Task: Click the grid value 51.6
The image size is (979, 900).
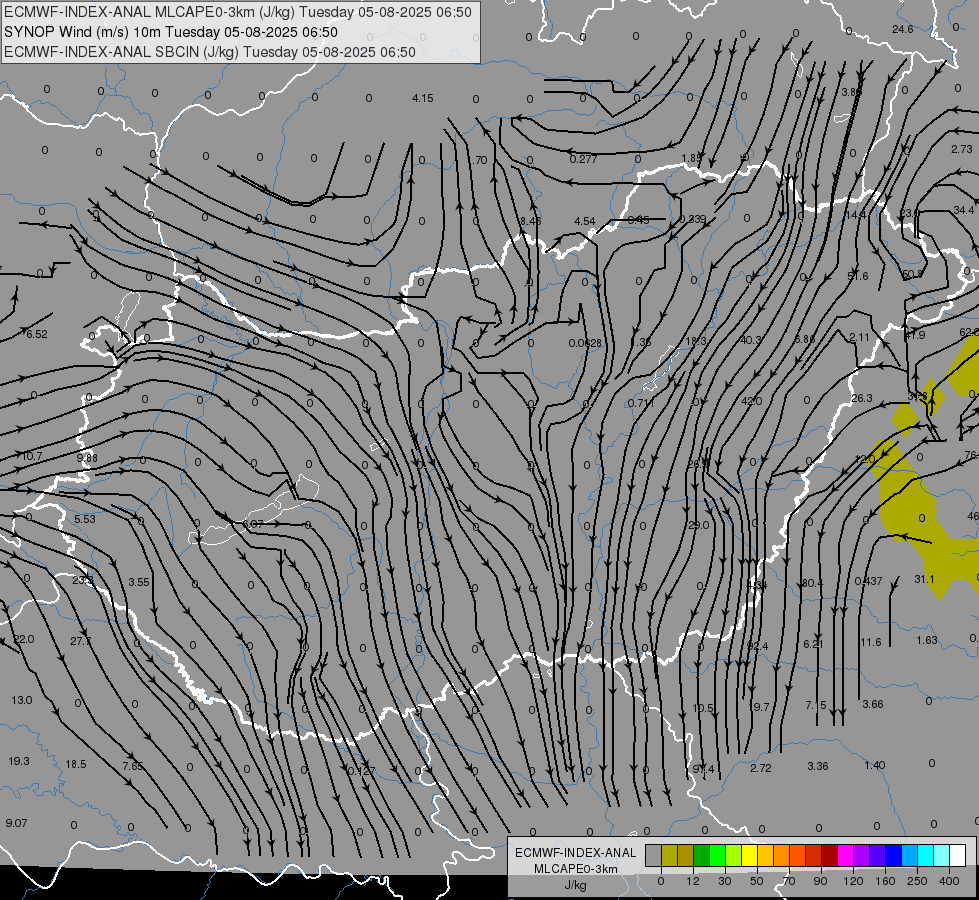Action: point(857,276)
